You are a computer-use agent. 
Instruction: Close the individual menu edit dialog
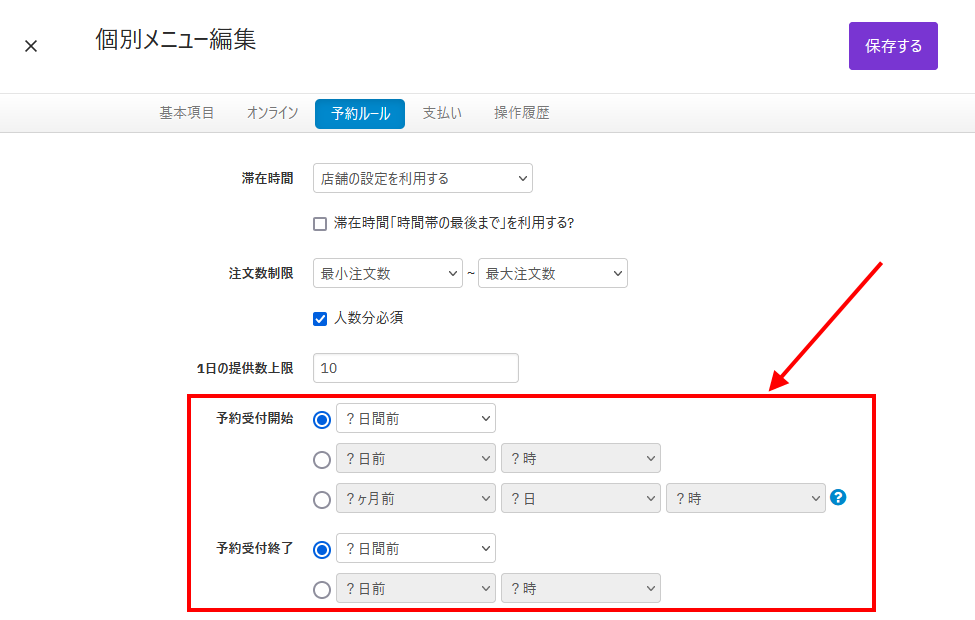31,46
